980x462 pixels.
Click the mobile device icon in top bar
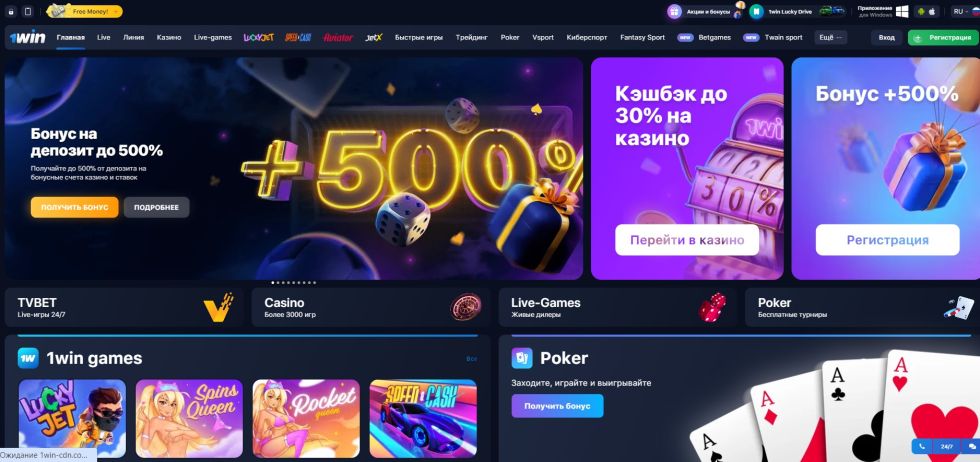pyautogui.click(x=27, y=11)
